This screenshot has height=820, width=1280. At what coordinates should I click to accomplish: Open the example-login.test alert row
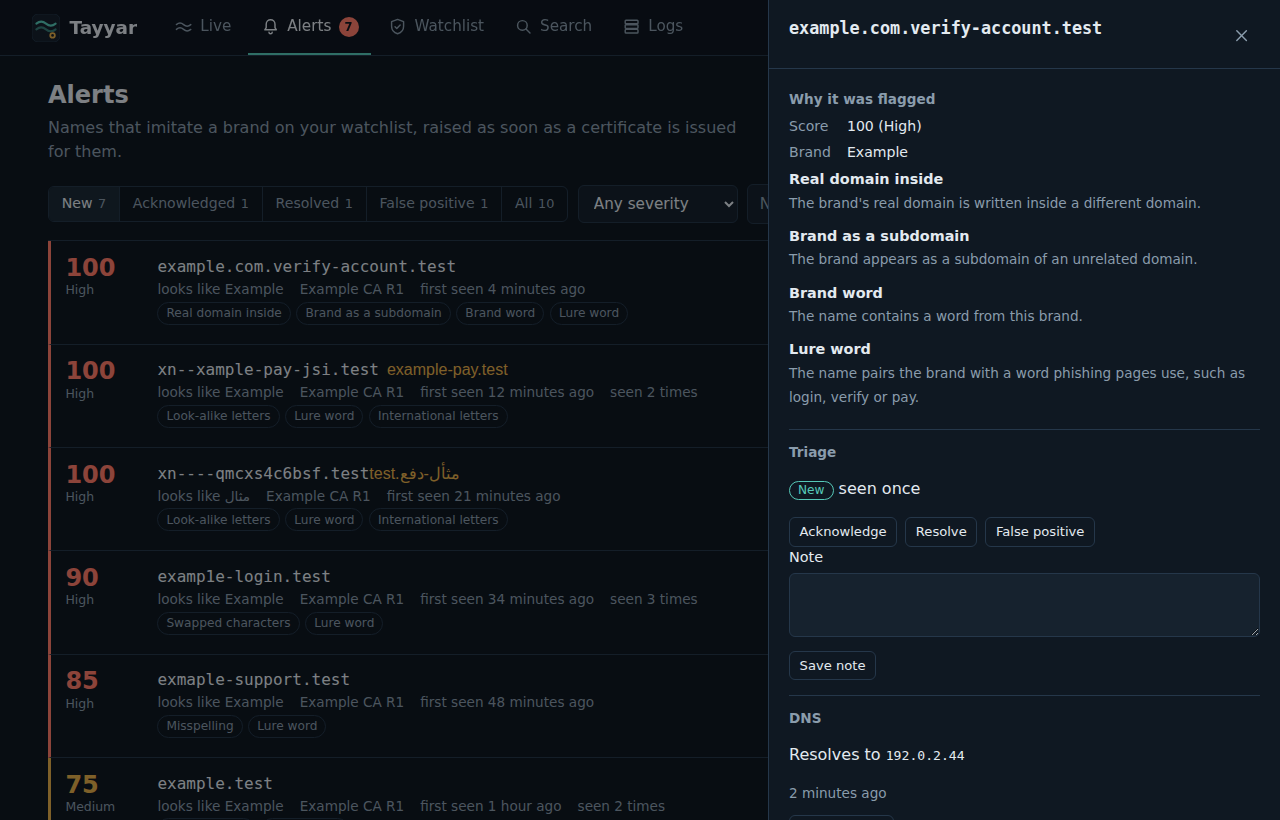[x=408, y=602]
